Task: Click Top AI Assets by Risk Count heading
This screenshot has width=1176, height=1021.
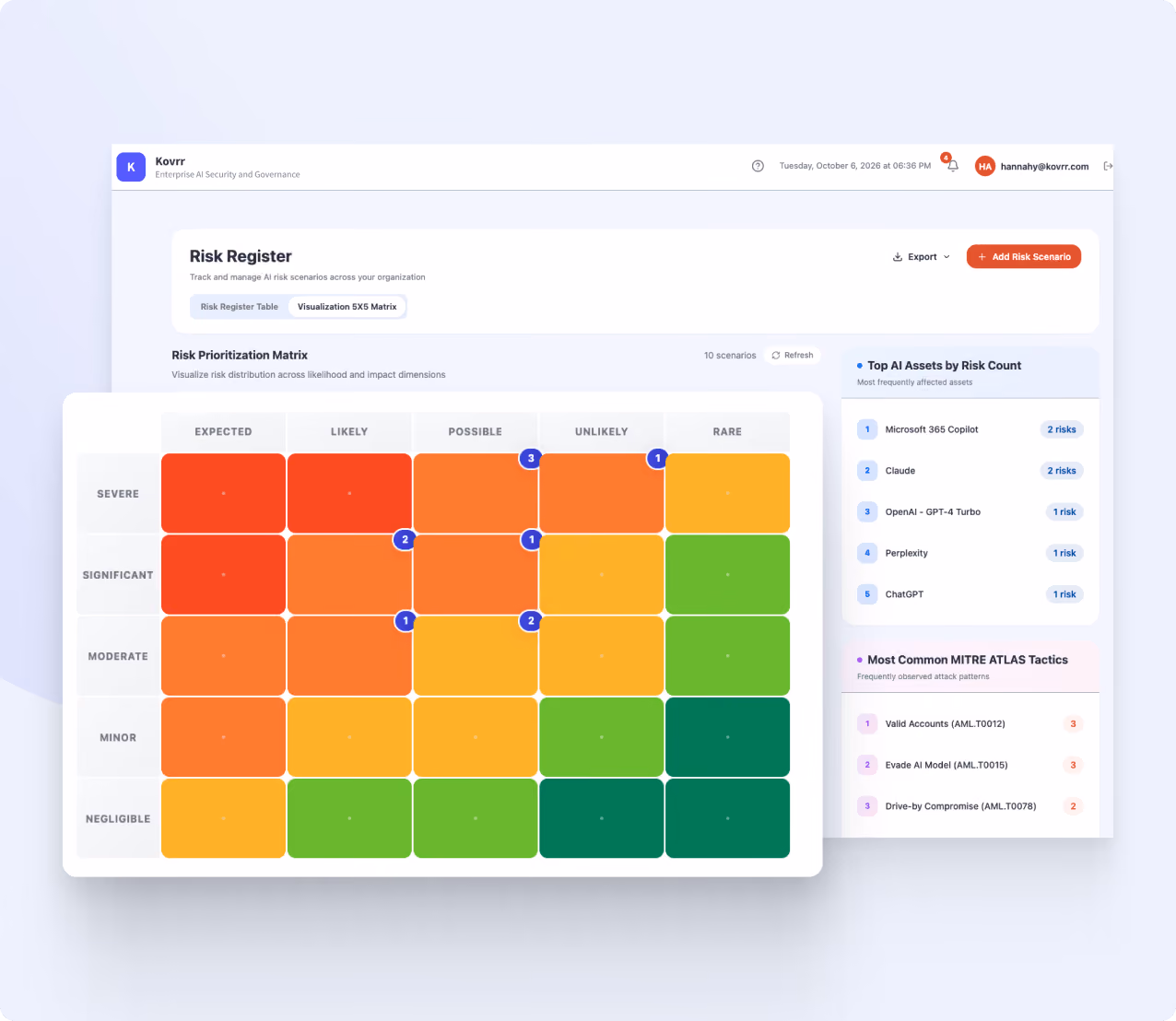Action: pyautogui.click(x=944, y=366)
